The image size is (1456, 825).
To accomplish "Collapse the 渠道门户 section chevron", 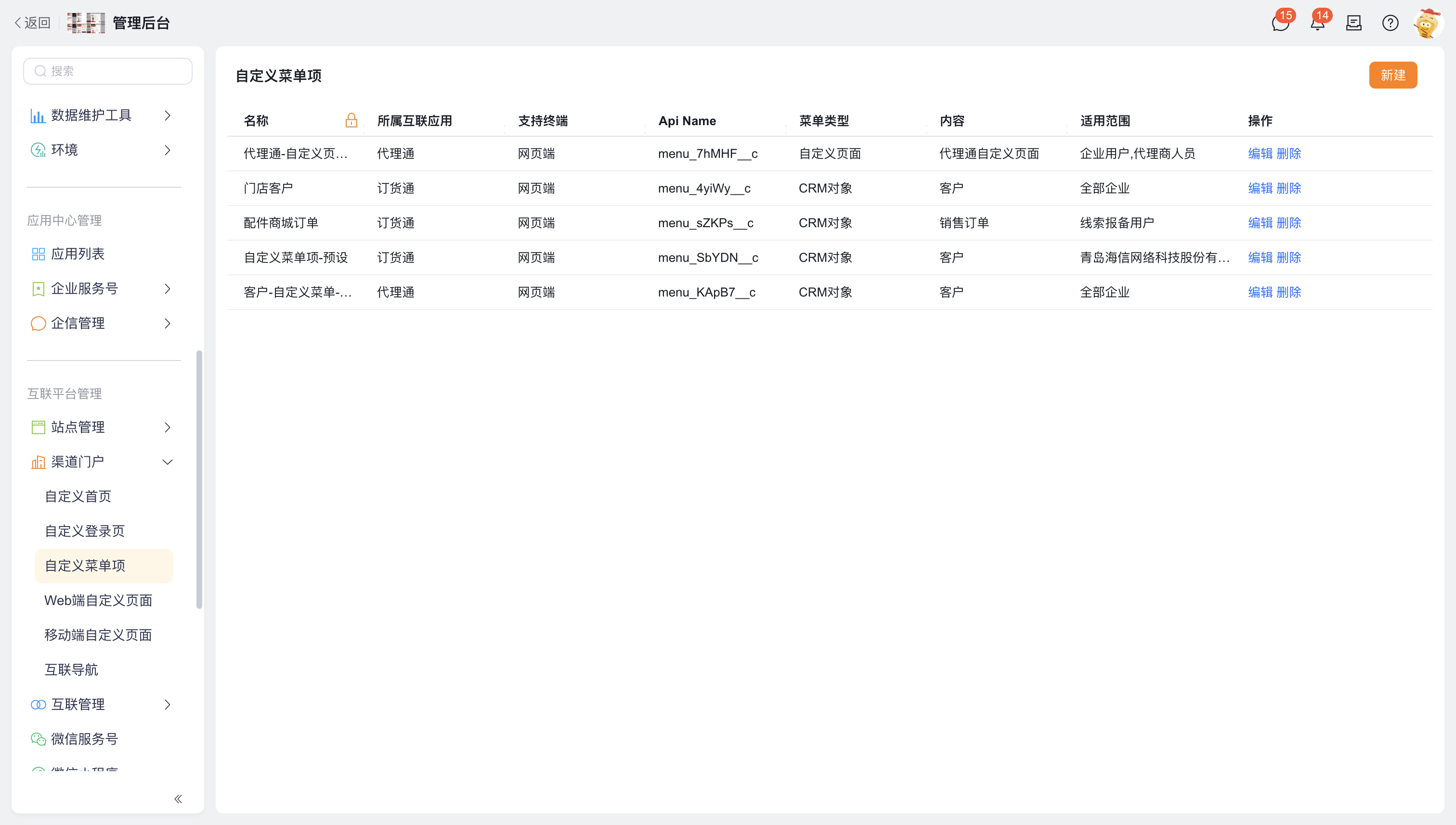I will coord(167,462).
